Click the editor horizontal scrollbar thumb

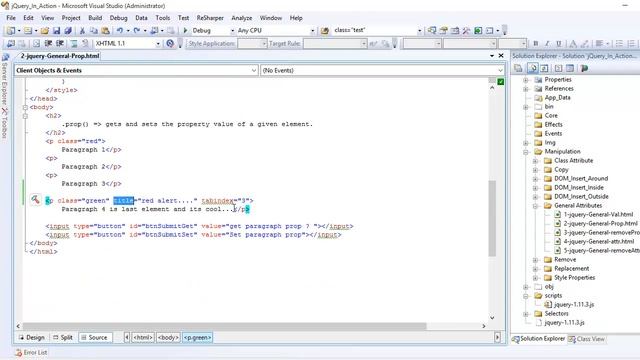(224, 326)
